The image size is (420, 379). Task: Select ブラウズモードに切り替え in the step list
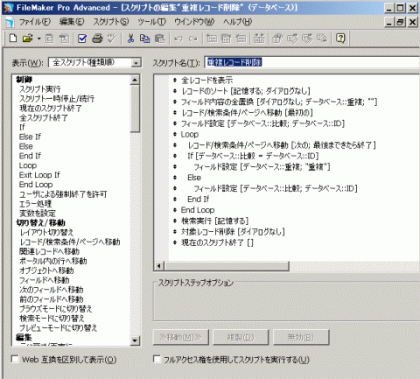tap(55, 309)
